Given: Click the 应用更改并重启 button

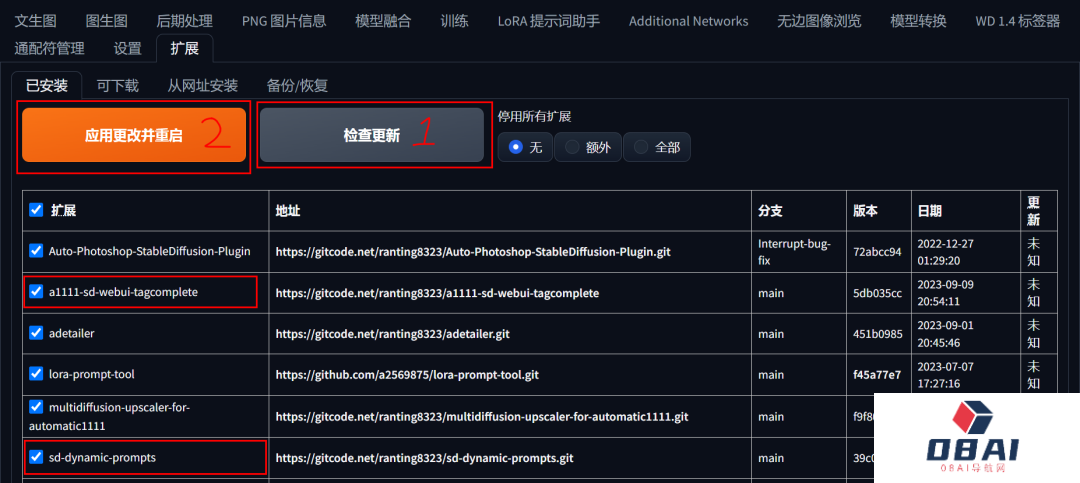Looking at the screenshot, I should pyautogui.click(x=134, y=135).
